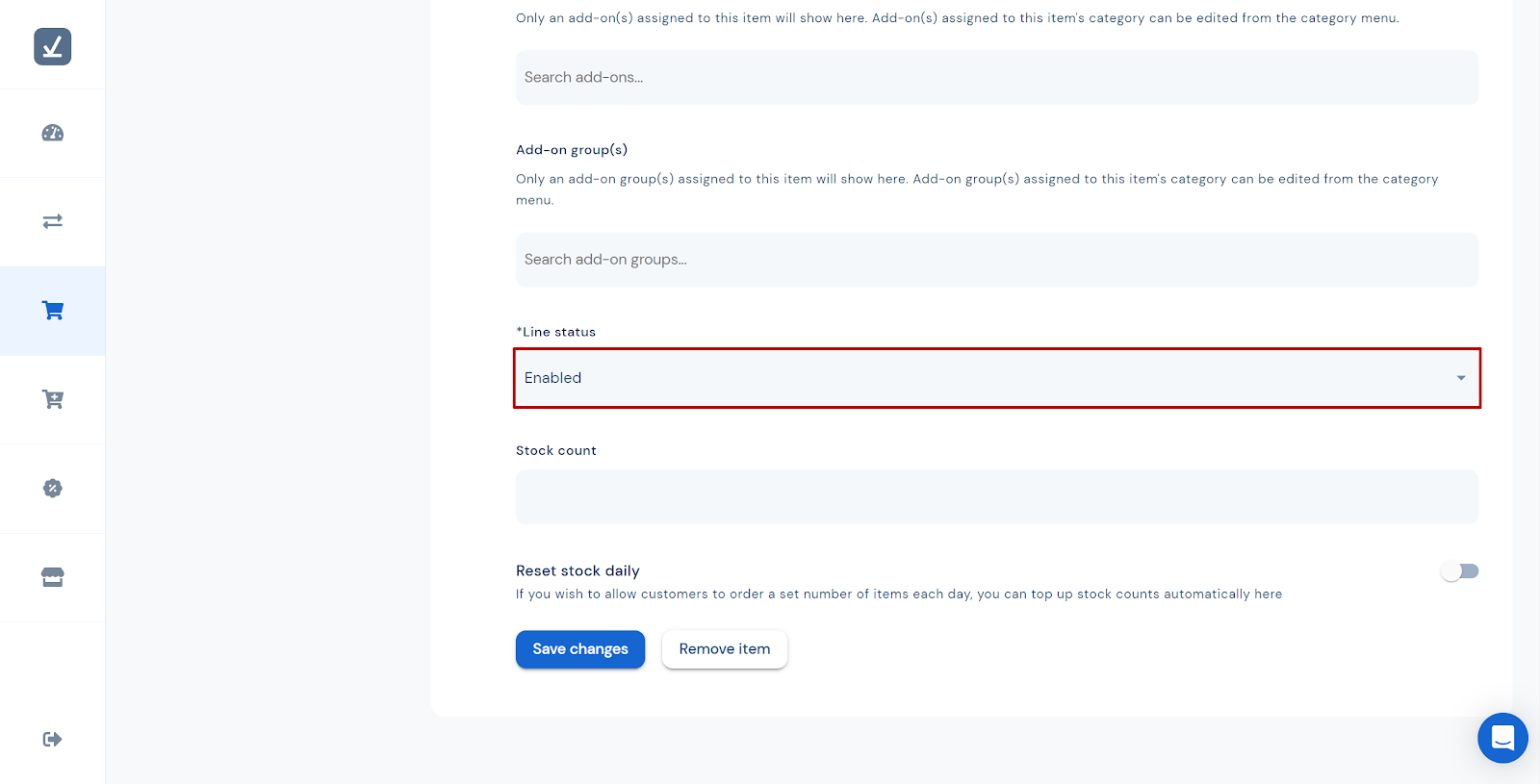Click the Reset stock daily label
The width and height of the screenshot is (1540, 784).
(x=577, y=570)
